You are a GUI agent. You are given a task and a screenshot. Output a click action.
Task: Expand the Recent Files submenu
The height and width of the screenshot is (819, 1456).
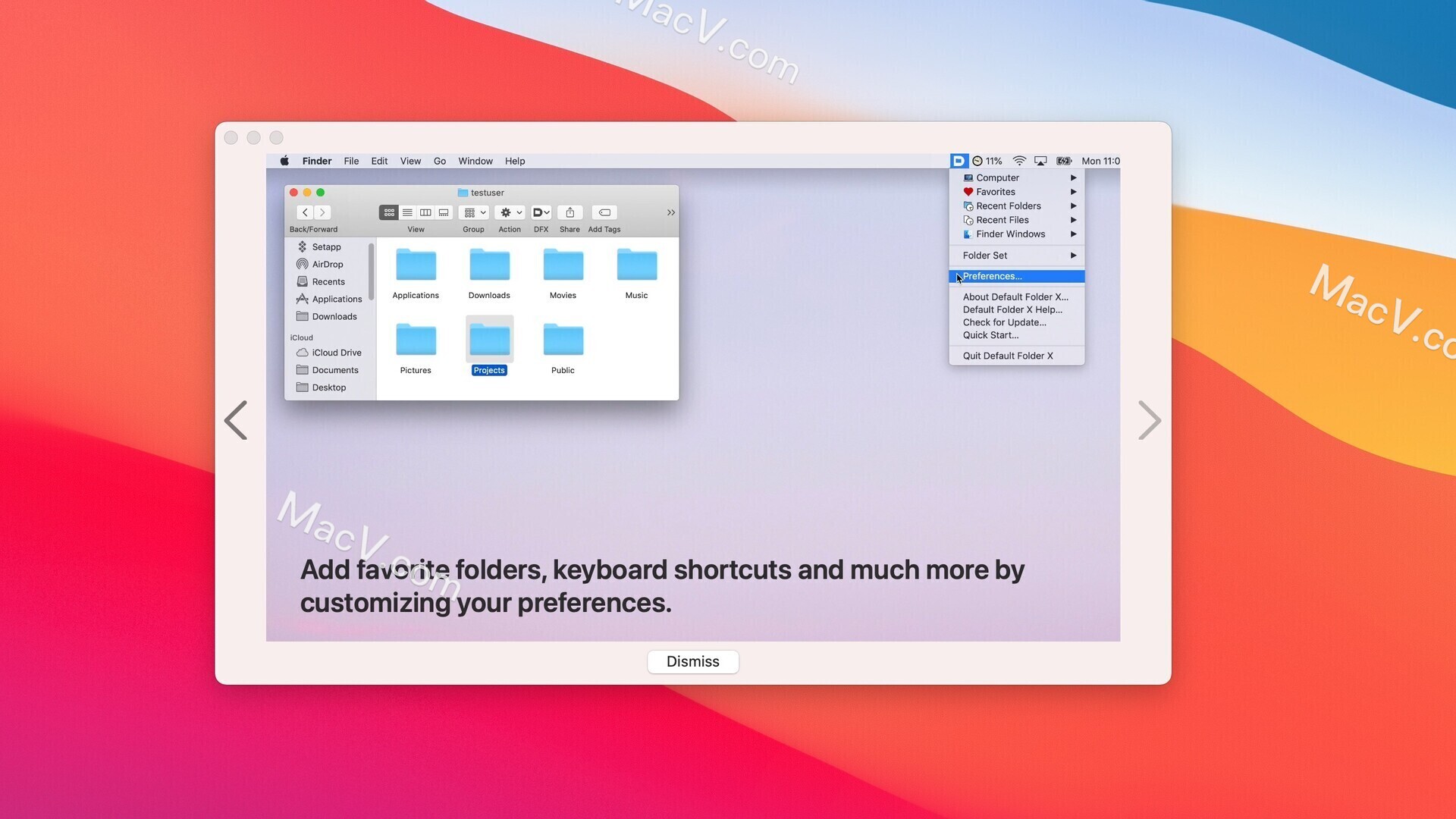[x=1017, y=220]
